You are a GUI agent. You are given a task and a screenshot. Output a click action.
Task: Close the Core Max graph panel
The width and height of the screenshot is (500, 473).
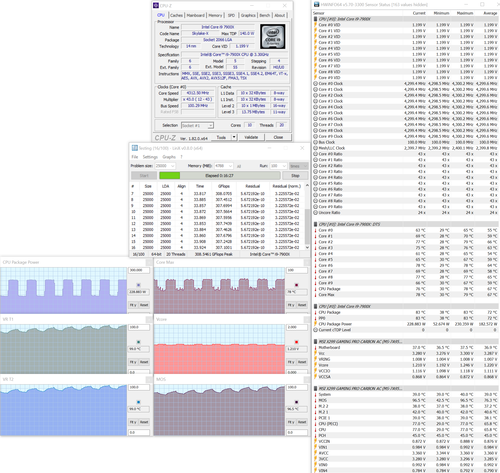coord(307,262)
